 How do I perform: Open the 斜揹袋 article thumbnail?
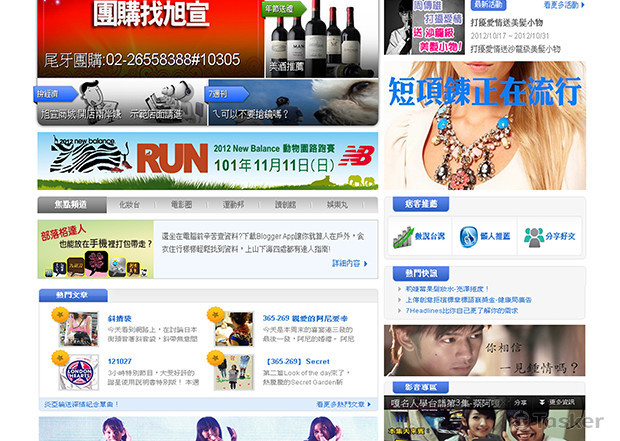[x=79, y=329]
